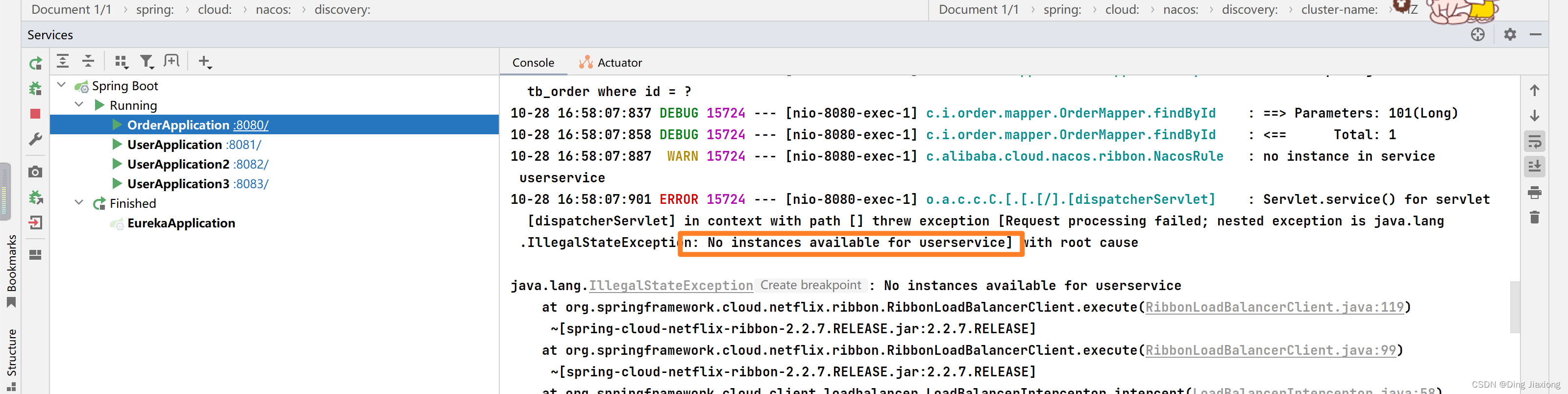This screenshot has height=394, width=1568.
Task: Jump up the stack trace with the up arrow
Action: point(1535,91)
